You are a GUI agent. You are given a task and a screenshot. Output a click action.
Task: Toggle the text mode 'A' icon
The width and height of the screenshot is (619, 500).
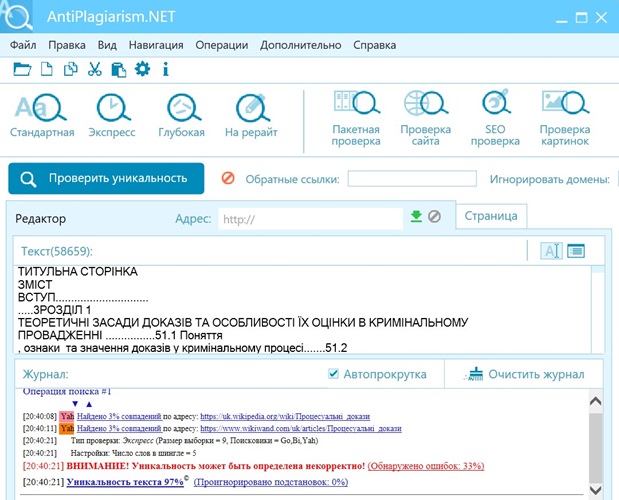tap(551, 251)
